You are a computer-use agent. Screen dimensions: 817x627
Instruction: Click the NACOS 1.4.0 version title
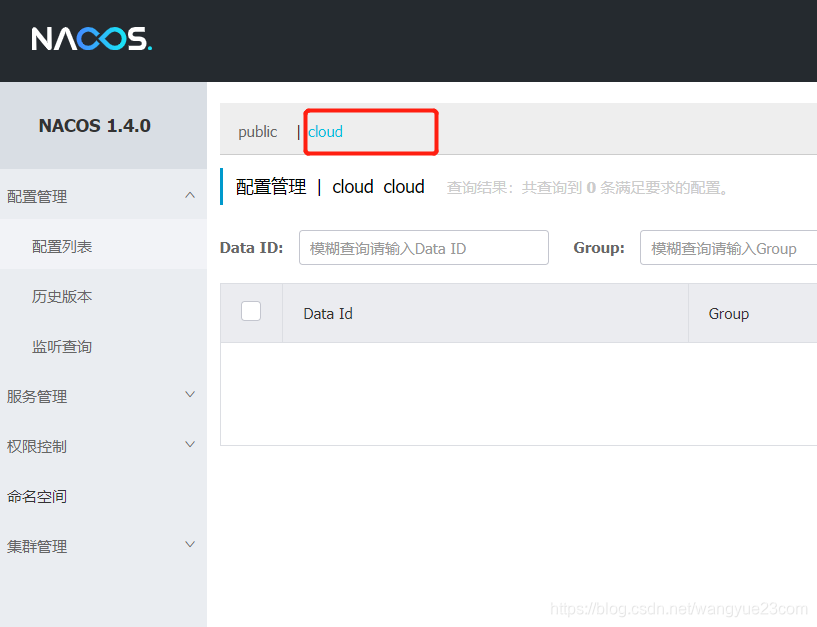pyautogui.click(x=94, y=126)
